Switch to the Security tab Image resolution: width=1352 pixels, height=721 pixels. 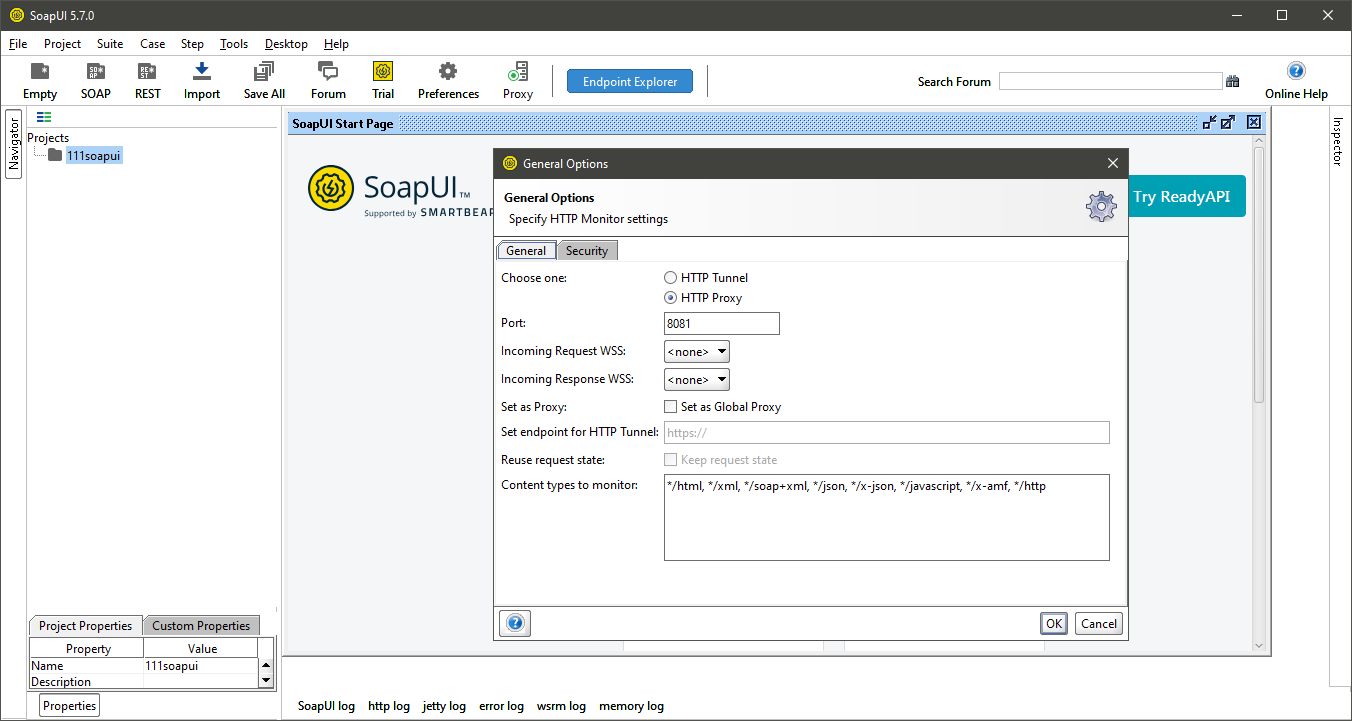(587, 251)
